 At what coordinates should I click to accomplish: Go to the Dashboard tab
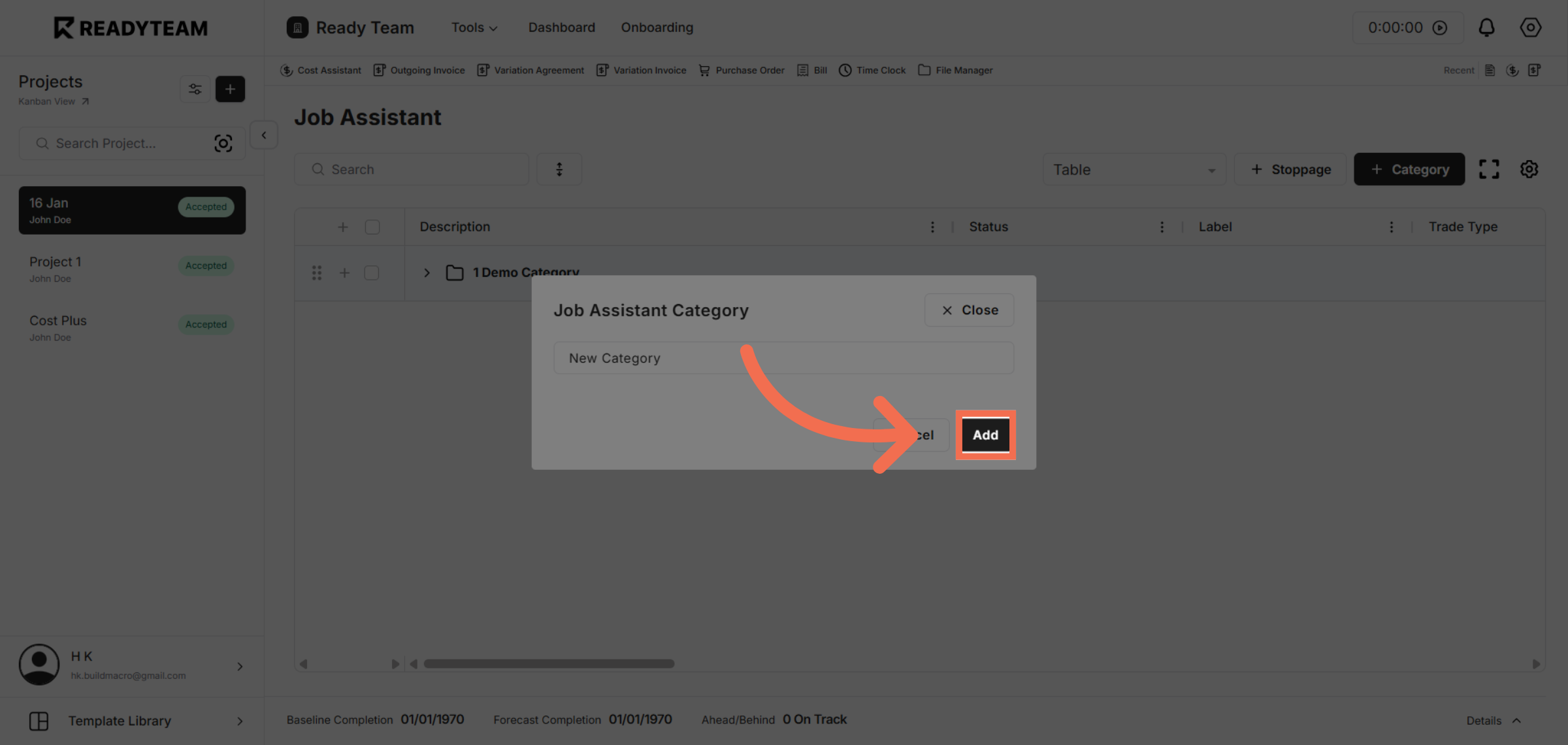[561, 27]
